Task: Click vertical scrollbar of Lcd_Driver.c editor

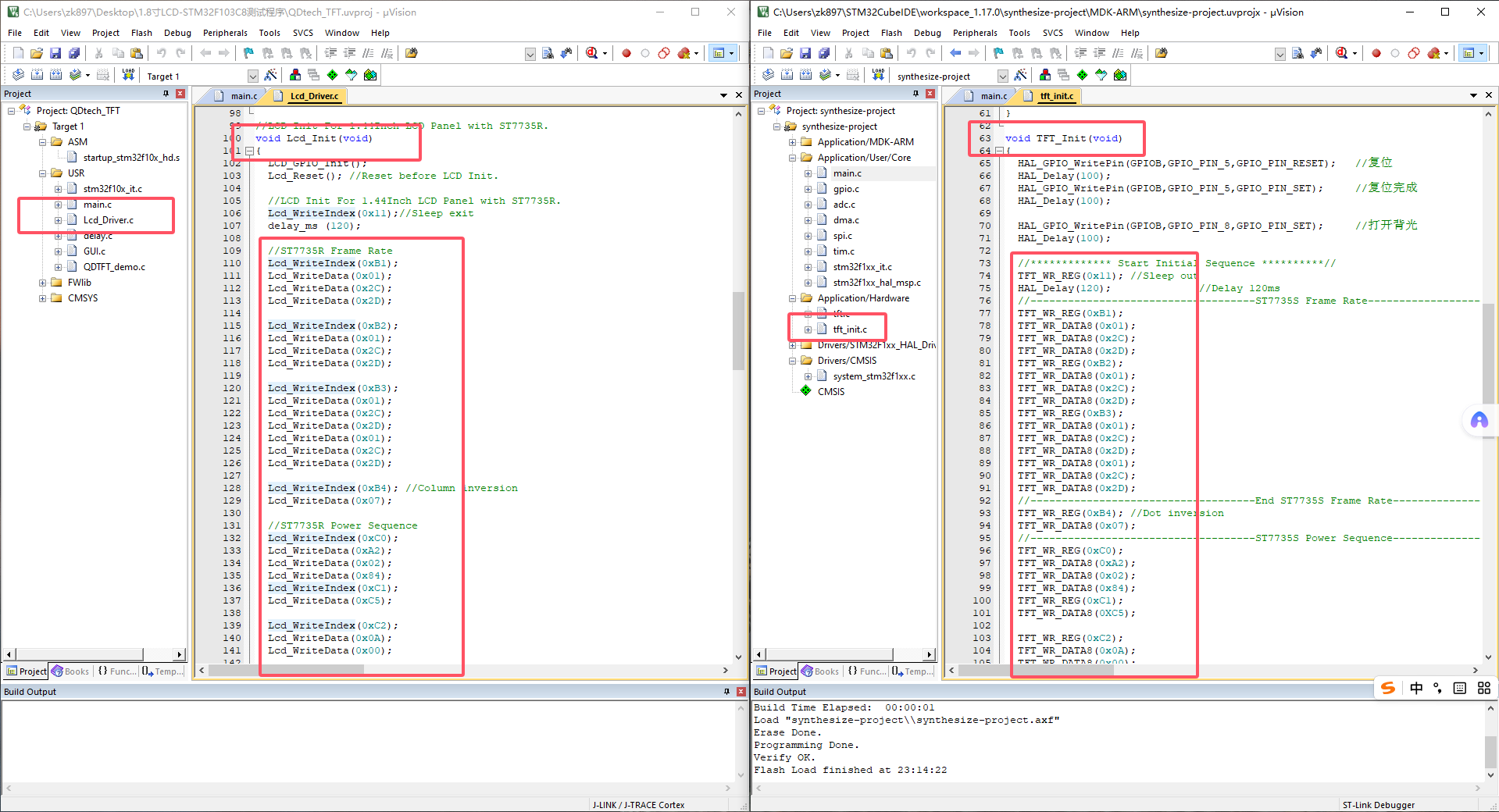Action: coord(738,330)
